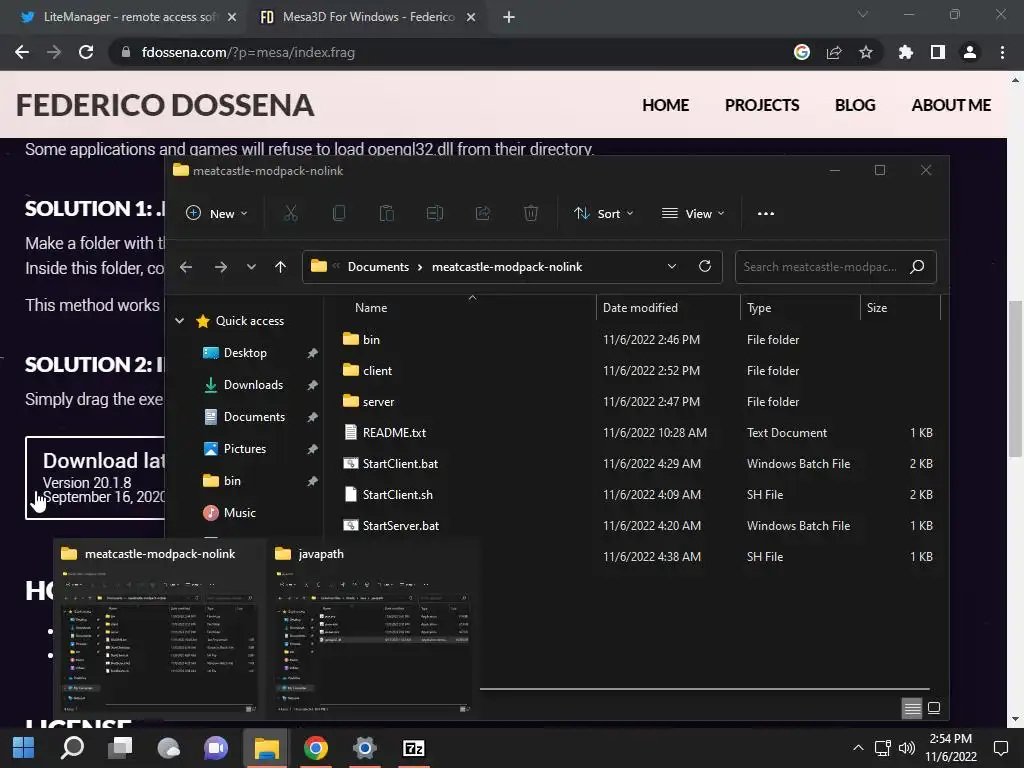Open 7-Zip from the taskbar
Viewport: 1024px width, 768px height.
(413, 748)
